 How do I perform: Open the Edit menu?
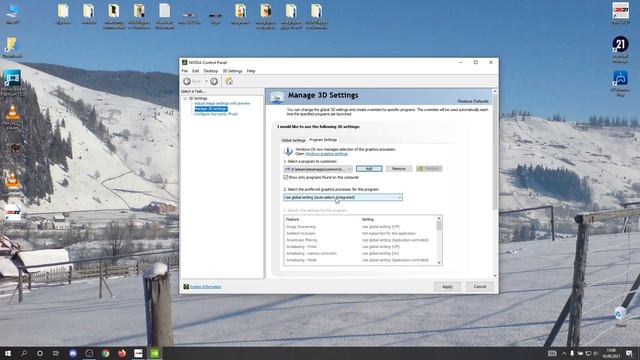point(196,71)
